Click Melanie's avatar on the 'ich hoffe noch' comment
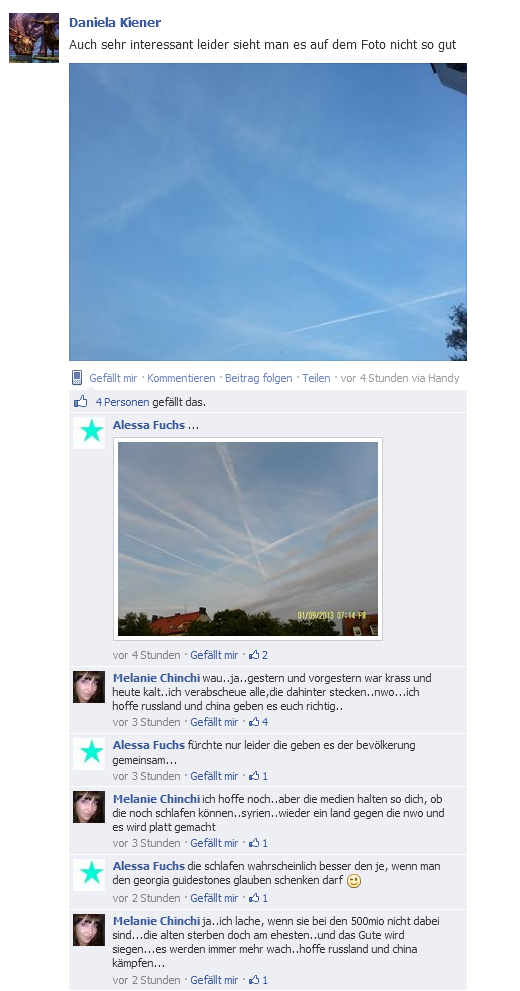The height and width of the screenshot is (991, 520). coord(89,806)
